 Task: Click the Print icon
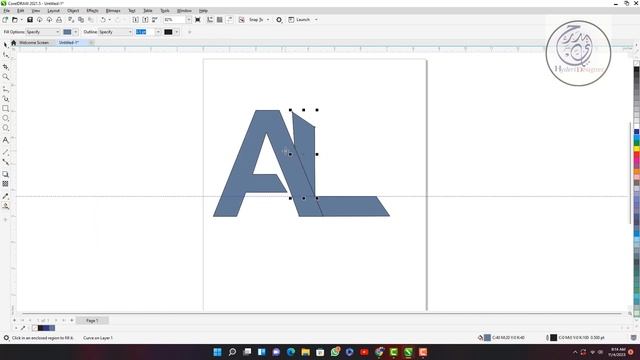(59, 20)
